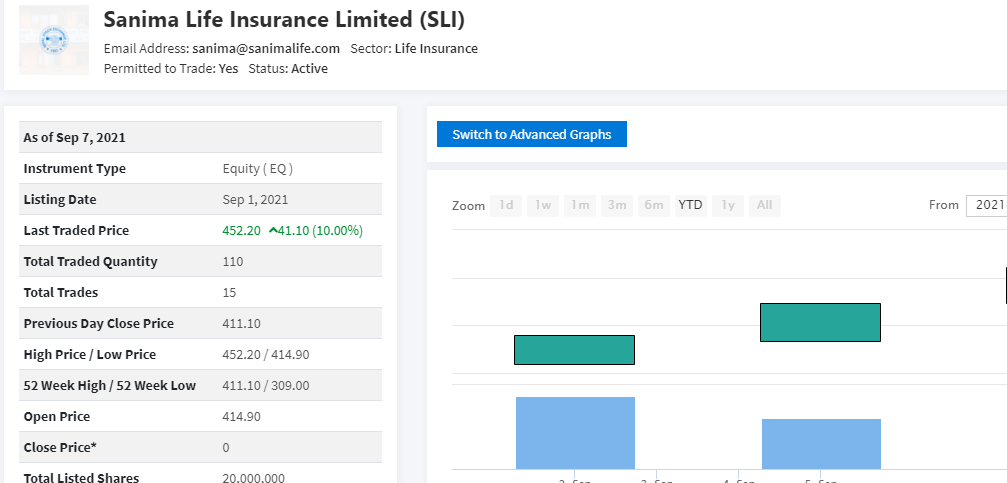This screenshot has width=1007, height=483.
Task: Select the YTD zoom range
Action: point(690,206)
